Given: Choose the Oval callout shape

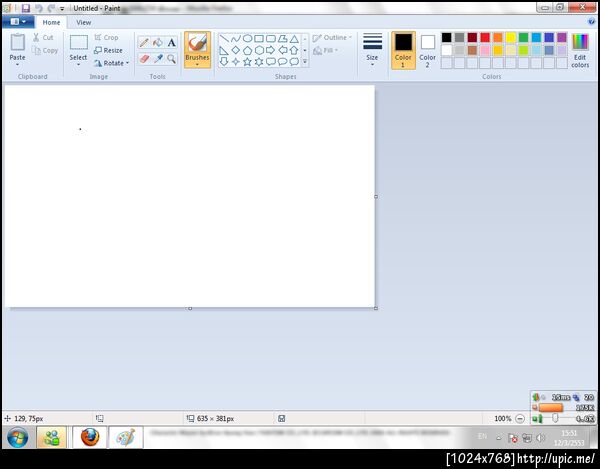Looking at the screenshot, I should coord(282,62).
